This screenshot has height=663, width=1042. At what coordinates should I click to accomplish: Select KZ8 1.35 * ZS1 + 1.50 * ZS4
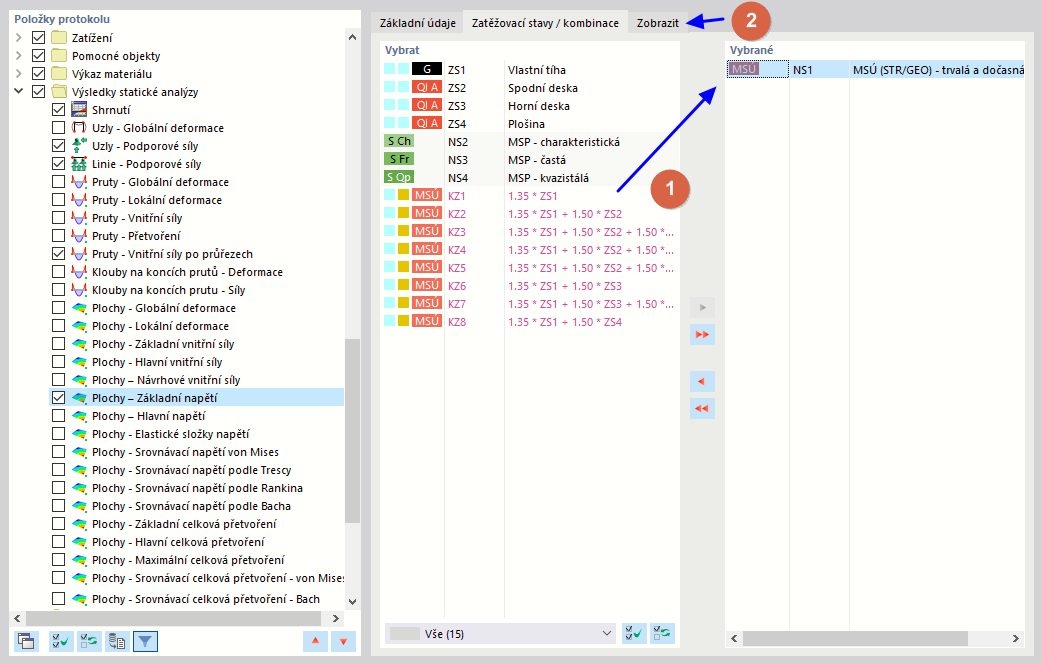click(x=530, y=321)
